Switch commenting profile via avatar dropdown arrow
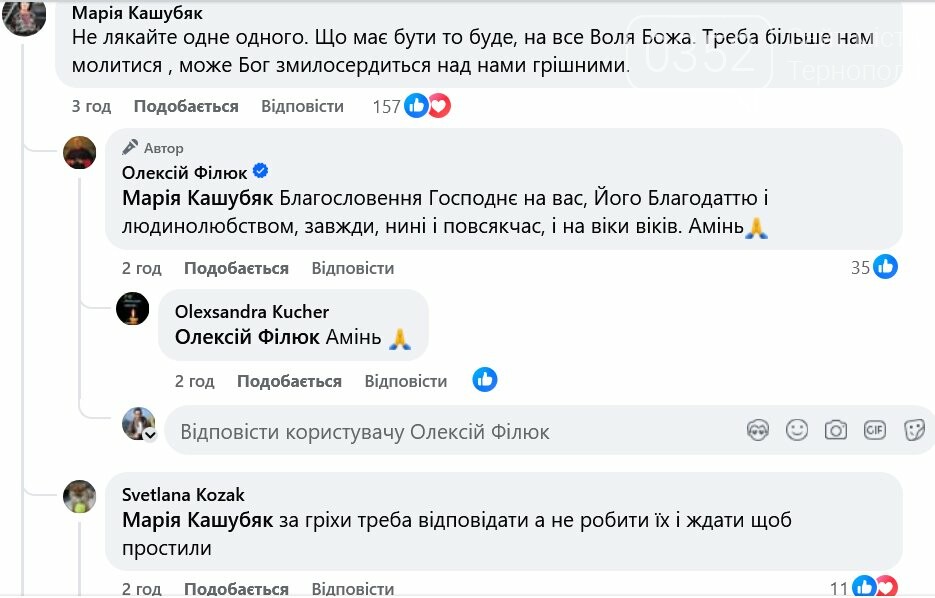The width and height of the screenshot is (935, 598). 150,436
